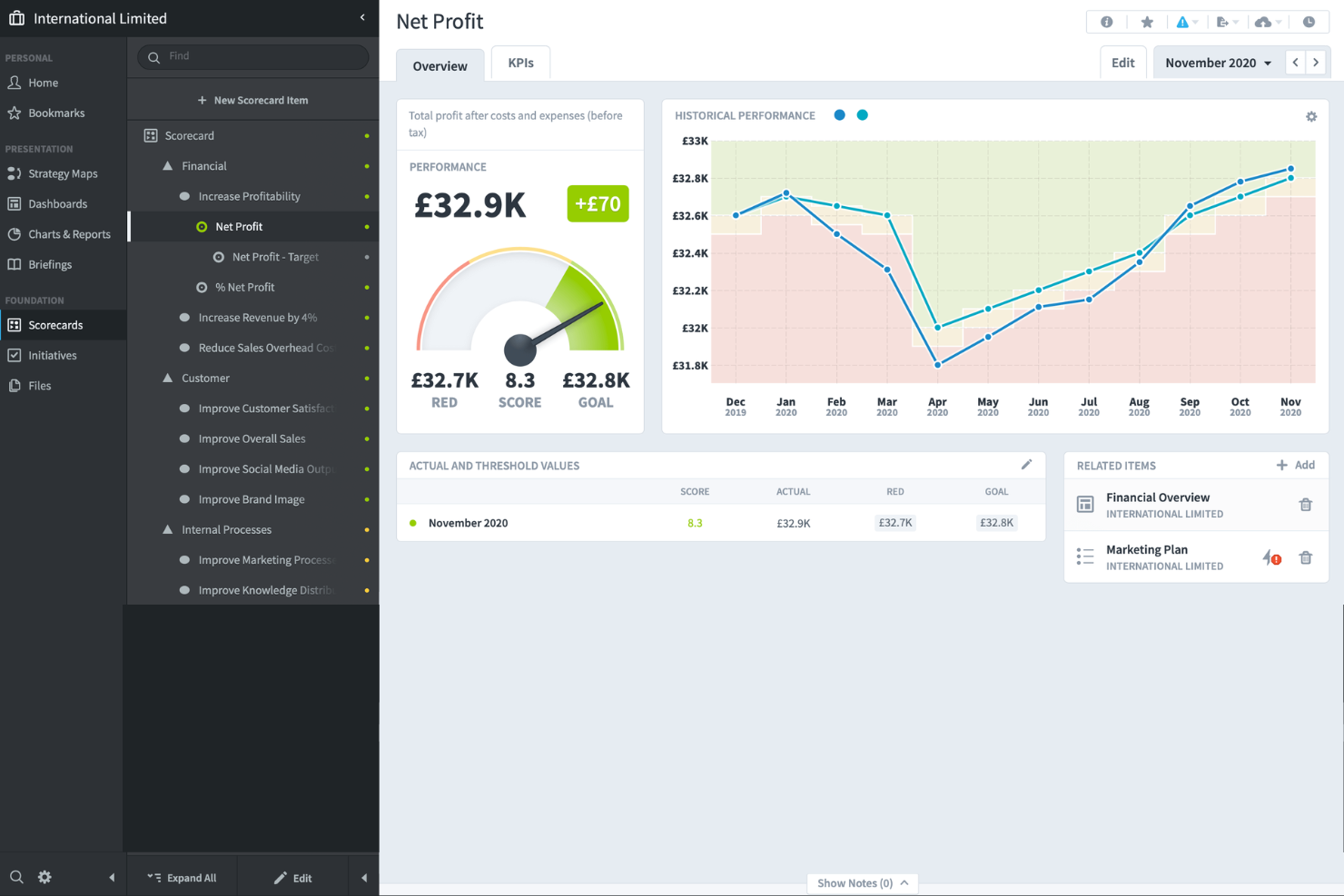Open the historical performance chart settings gear
The image size is (1344, 896).
tap(1311, 116)
